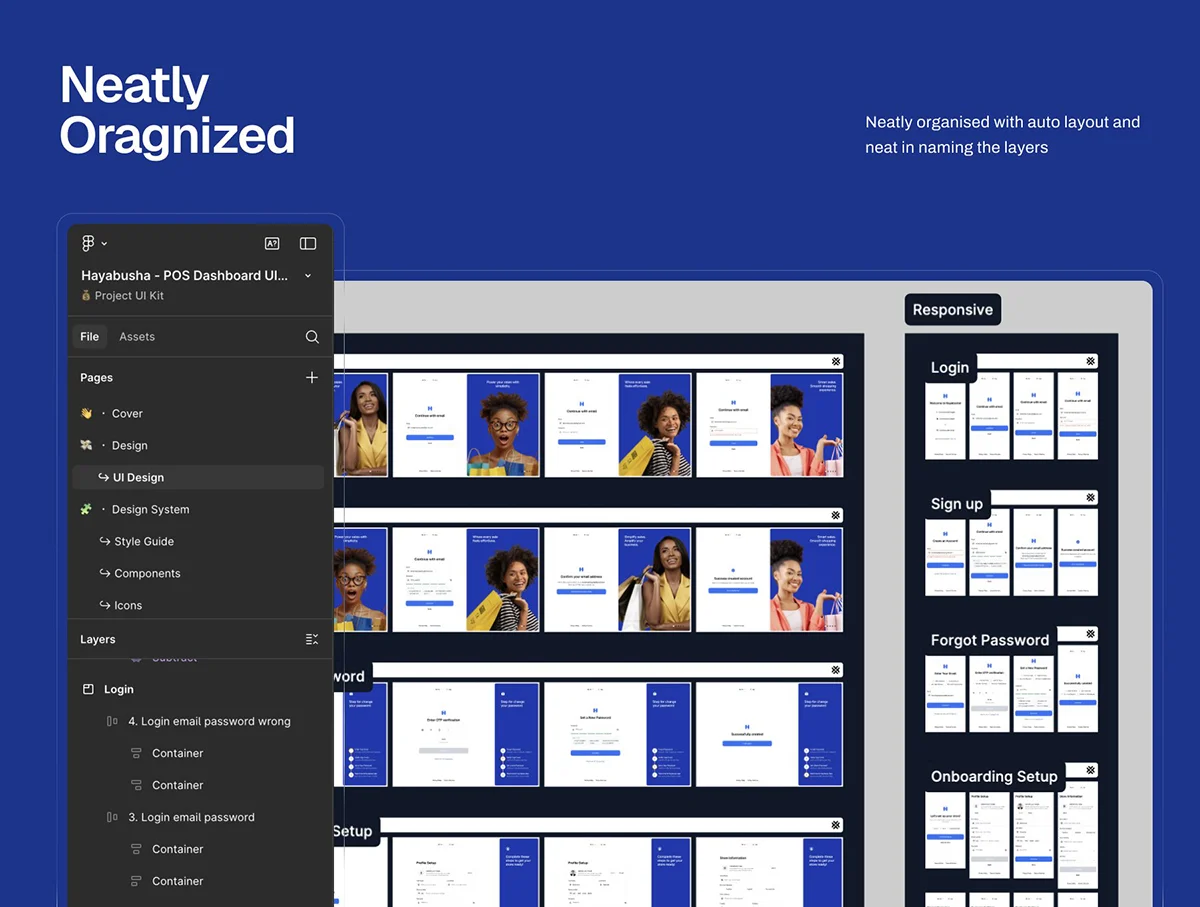Image resolution: width=1200 pixels, height=907 pixels.
Task: Add a new page with plus icon
Action: click(x=312, y=377)
